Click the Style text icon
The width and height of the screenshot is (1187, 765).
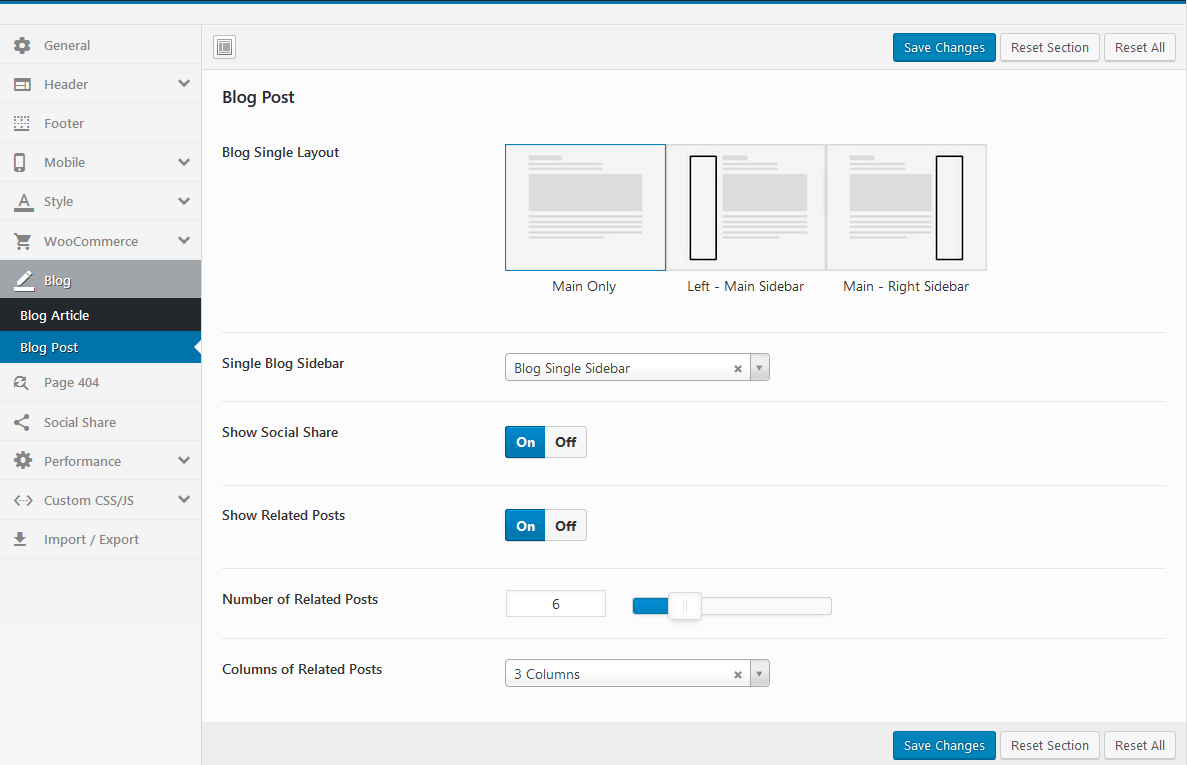[23, 202]
